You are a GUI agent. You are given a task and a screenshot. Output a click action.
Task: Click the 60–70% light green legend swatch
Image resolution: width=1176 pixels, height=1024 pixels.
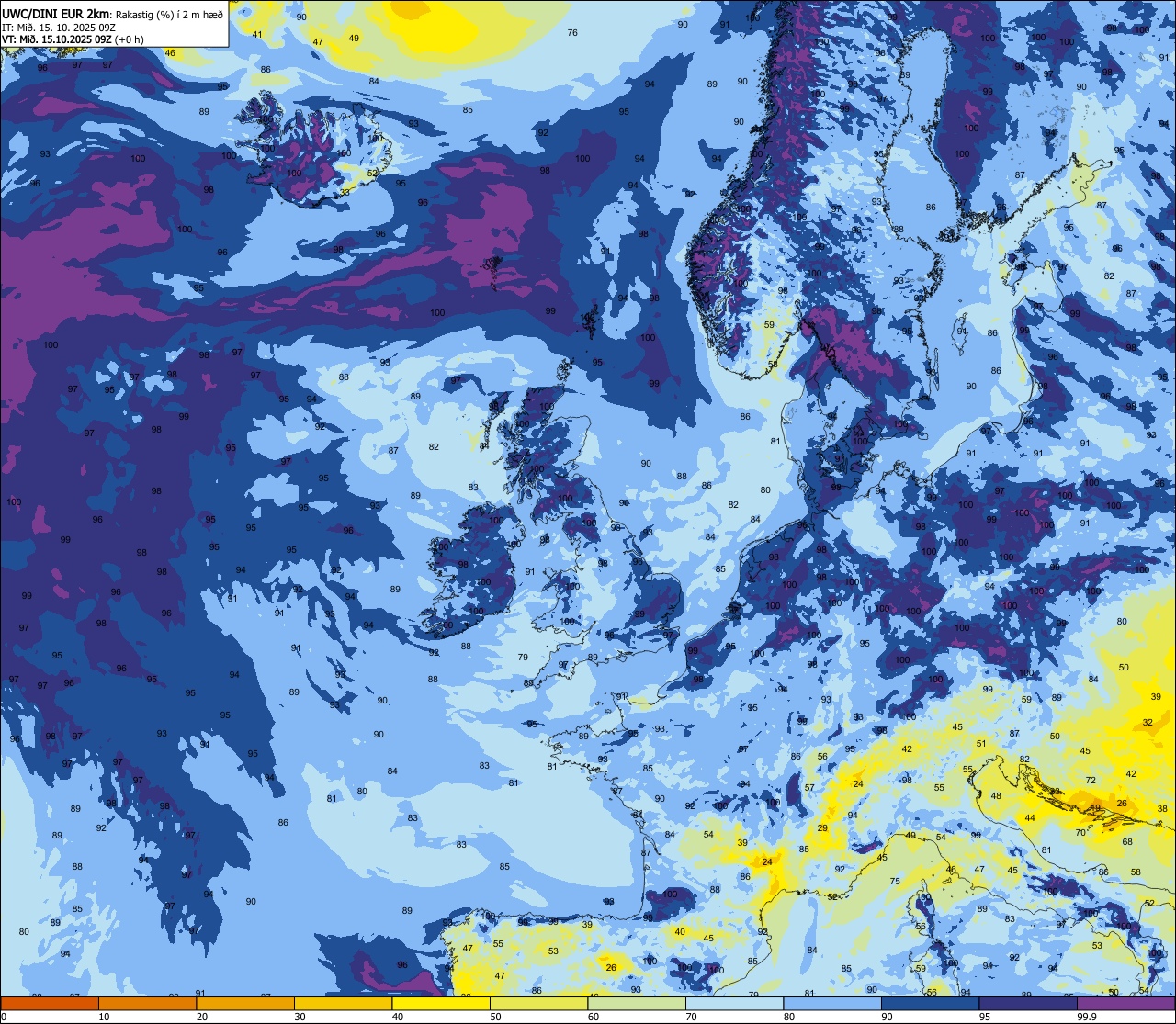tap(637, 1003)
